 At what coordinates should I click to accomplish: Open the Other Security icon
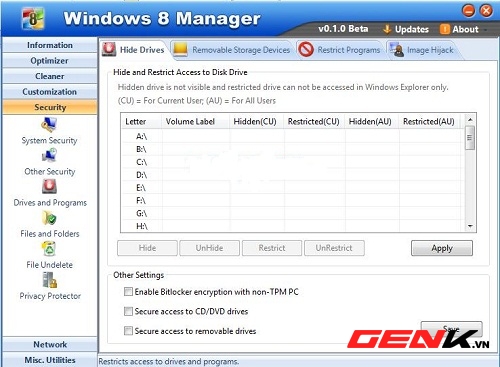[x=49, y=156]
